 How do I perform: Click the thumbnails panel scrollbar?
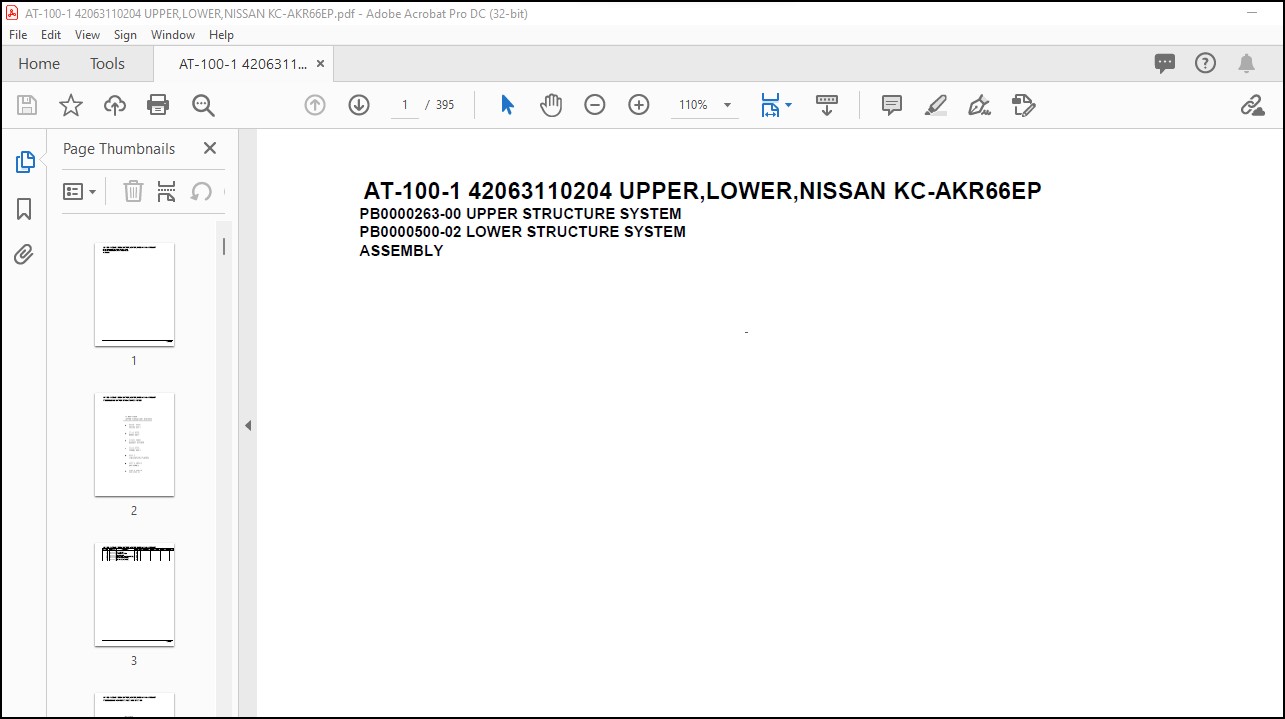click(x=224, y=246)
